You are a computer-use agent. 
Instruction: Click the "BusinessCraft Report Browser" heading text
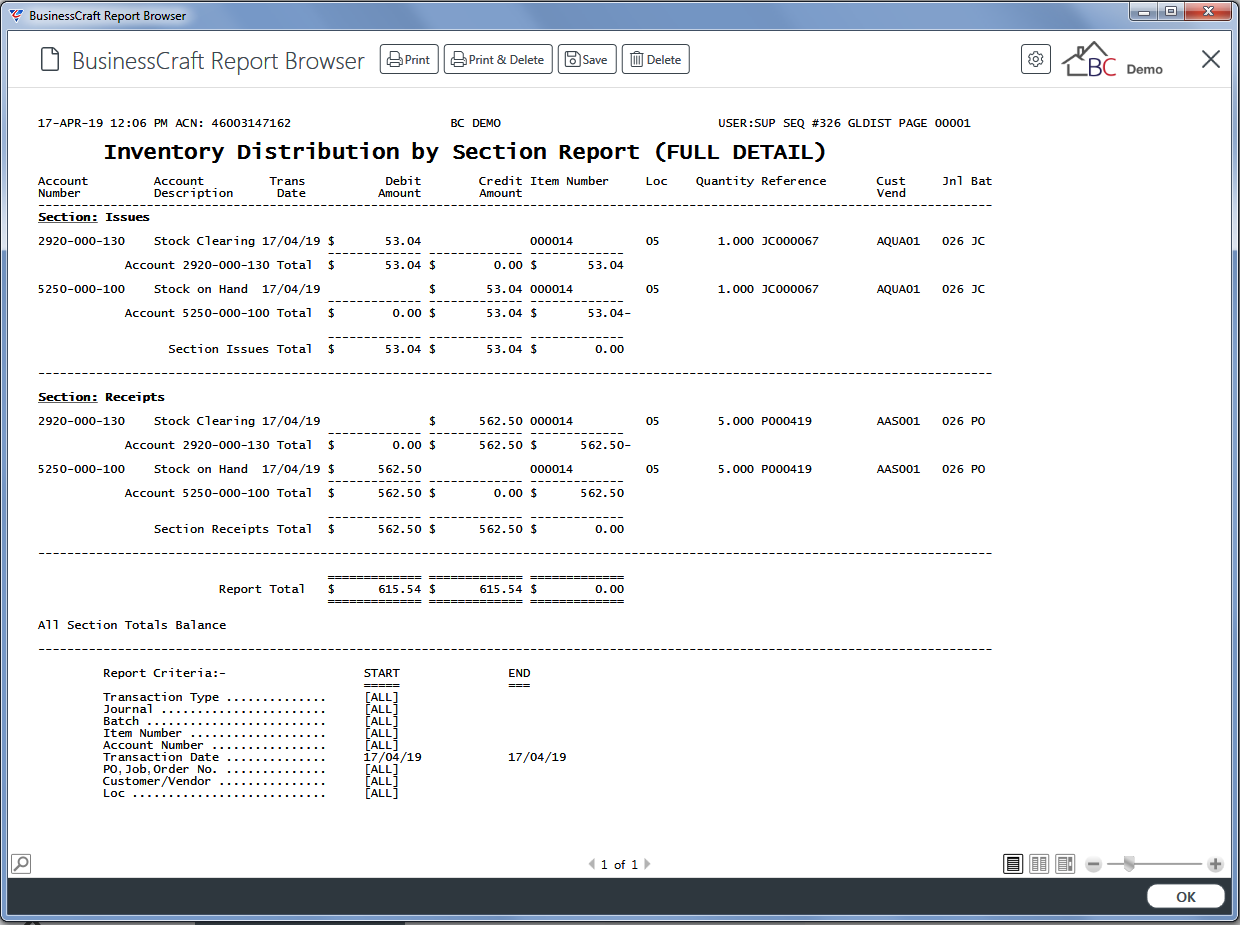click(x=218, y=61)
